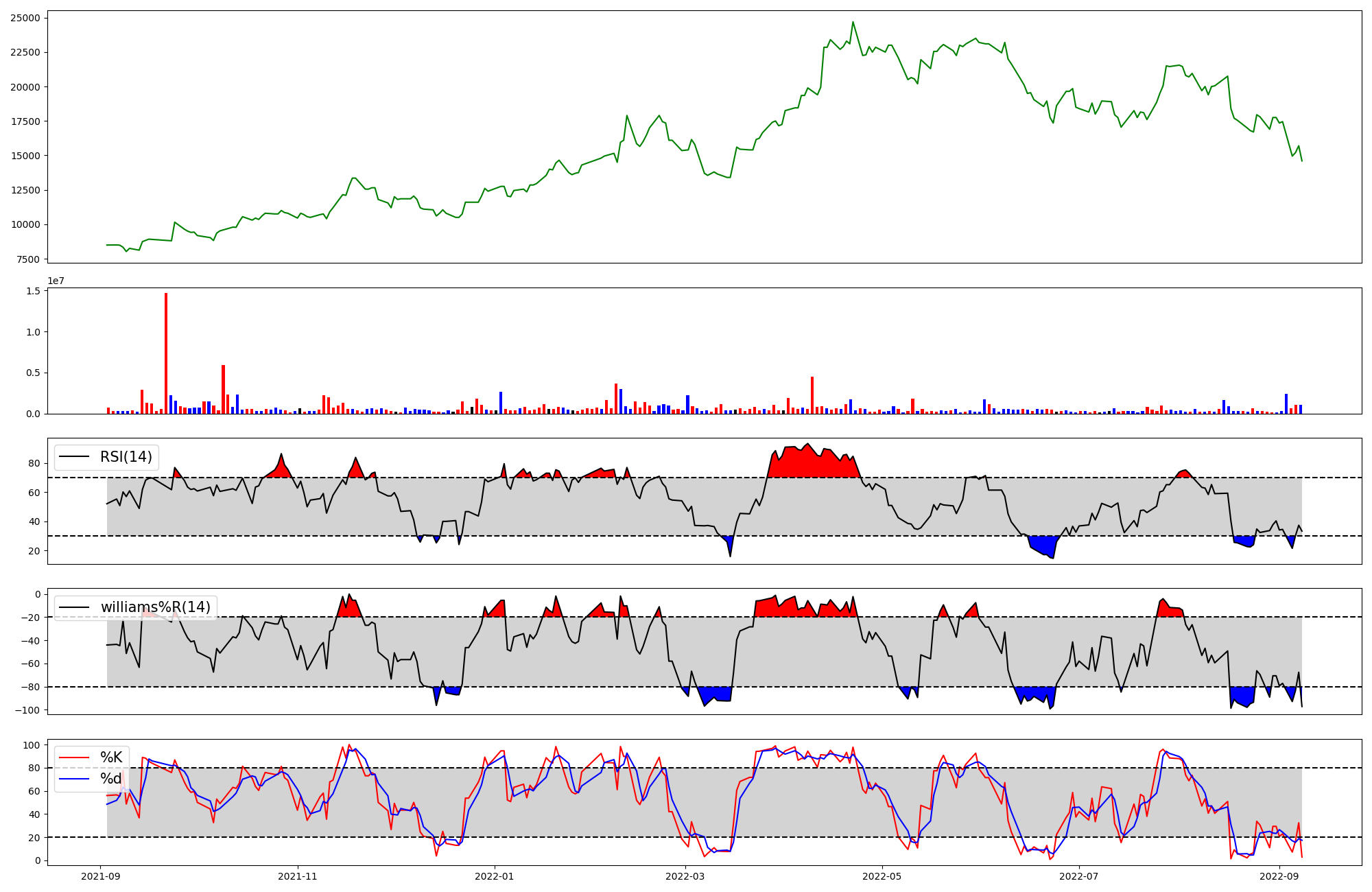Click the blue %d legend line
The width and height of the screenshot is (1372, 892).
[x=74, y=779]
